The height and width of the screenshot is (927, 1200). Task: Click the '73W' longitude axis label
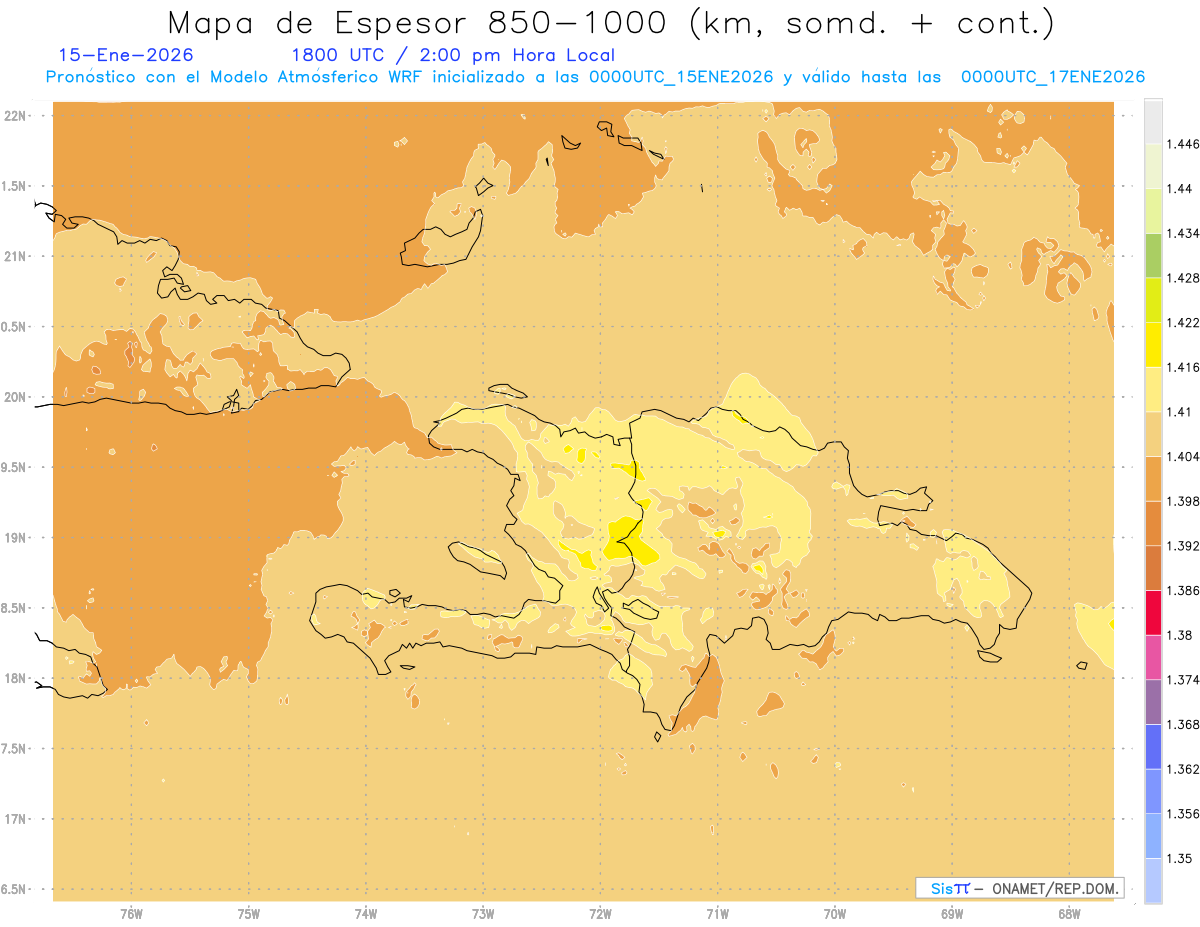(483, 914)
